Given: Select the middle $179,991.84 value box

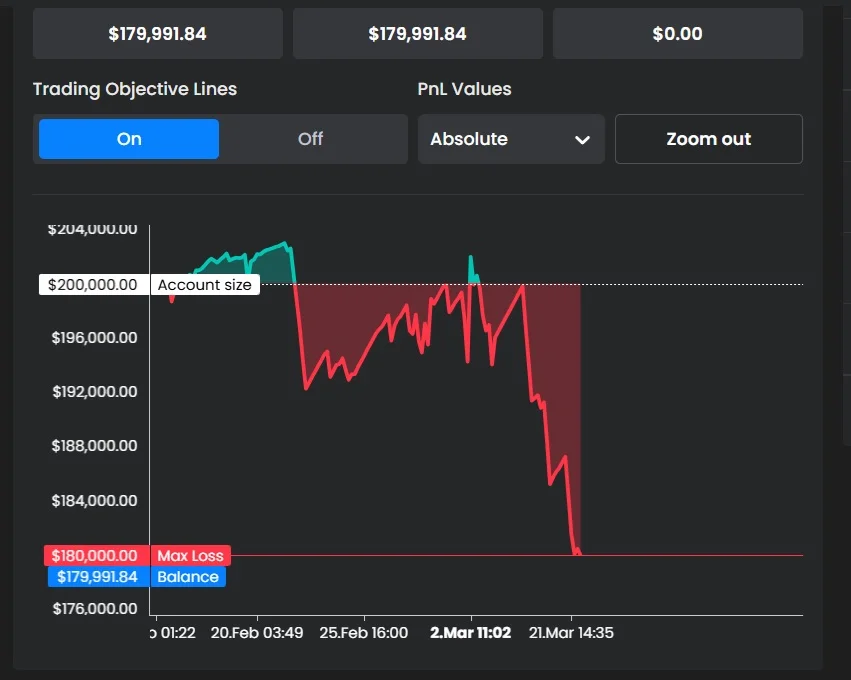Looking at the screenshot, I should pyautogui.click(x=417, y=34).
